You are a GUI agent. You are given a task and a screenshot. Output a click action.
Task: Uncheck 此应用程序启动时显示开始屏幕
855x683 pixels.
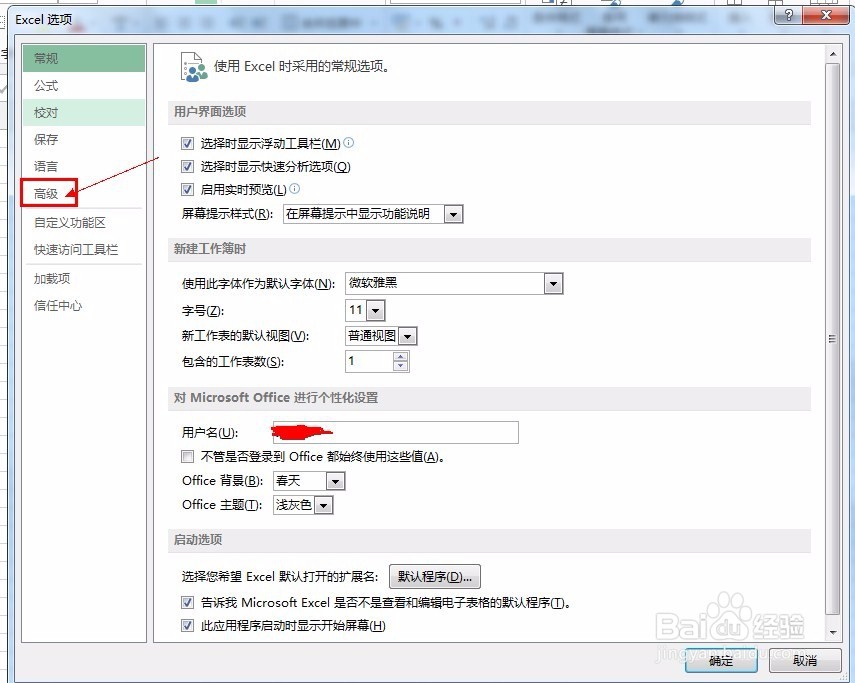tap(187, 625)
